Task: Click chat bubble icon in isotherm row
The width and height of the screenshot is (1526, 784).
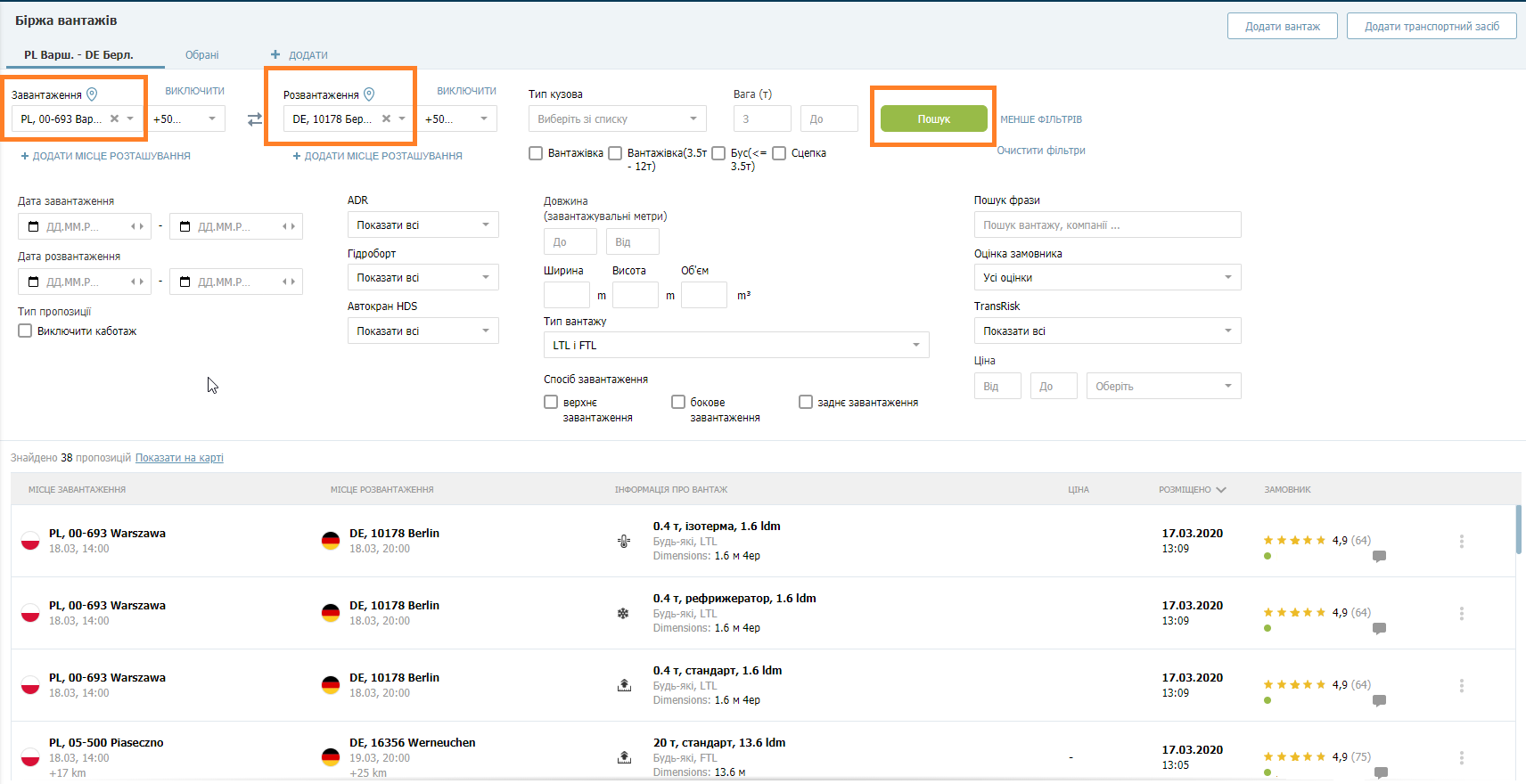Action: coord(1379,556)
